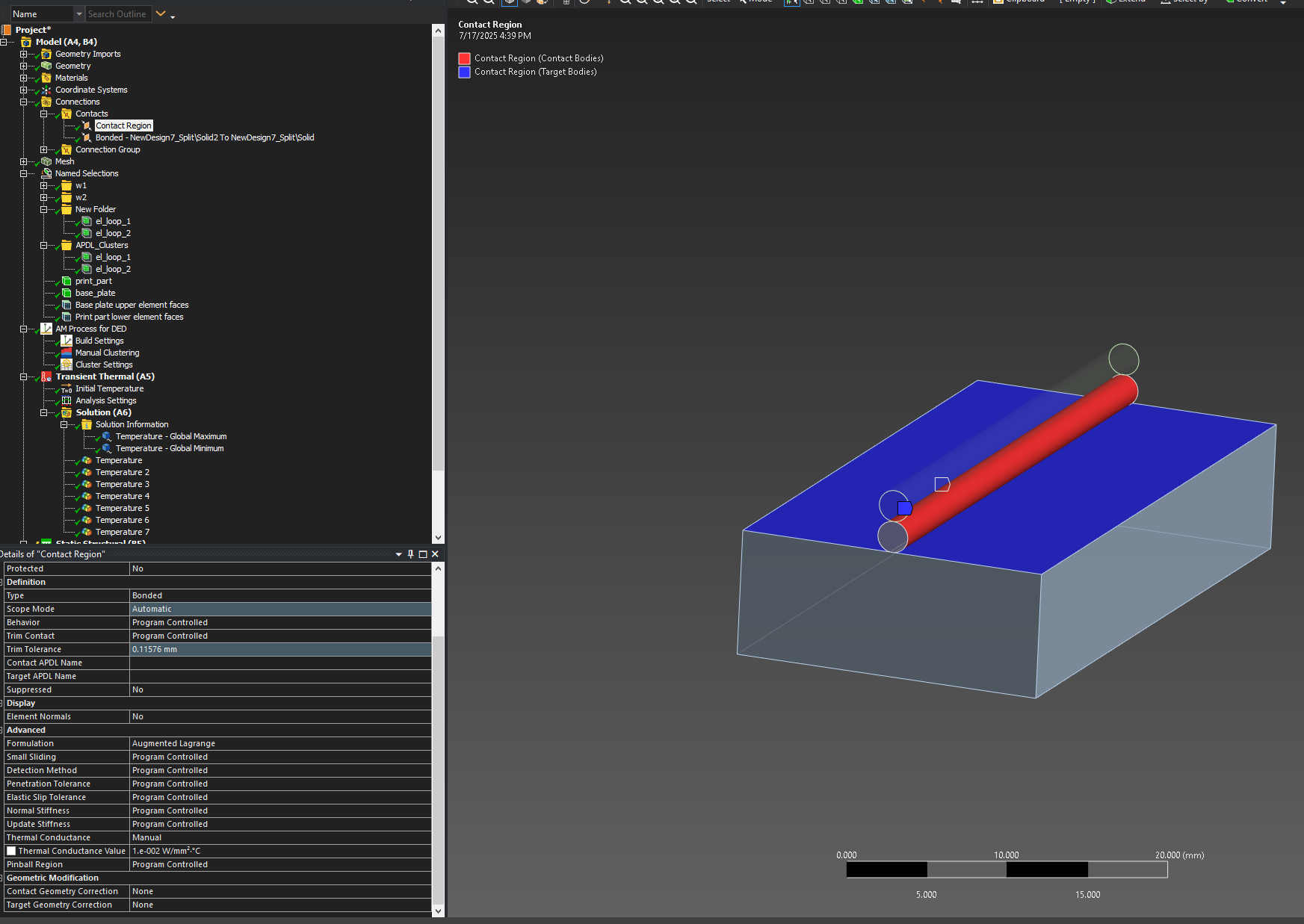Select el_loop_2 under New Folder
This screenshot has width=1304, height=924.
coord(113,233)
